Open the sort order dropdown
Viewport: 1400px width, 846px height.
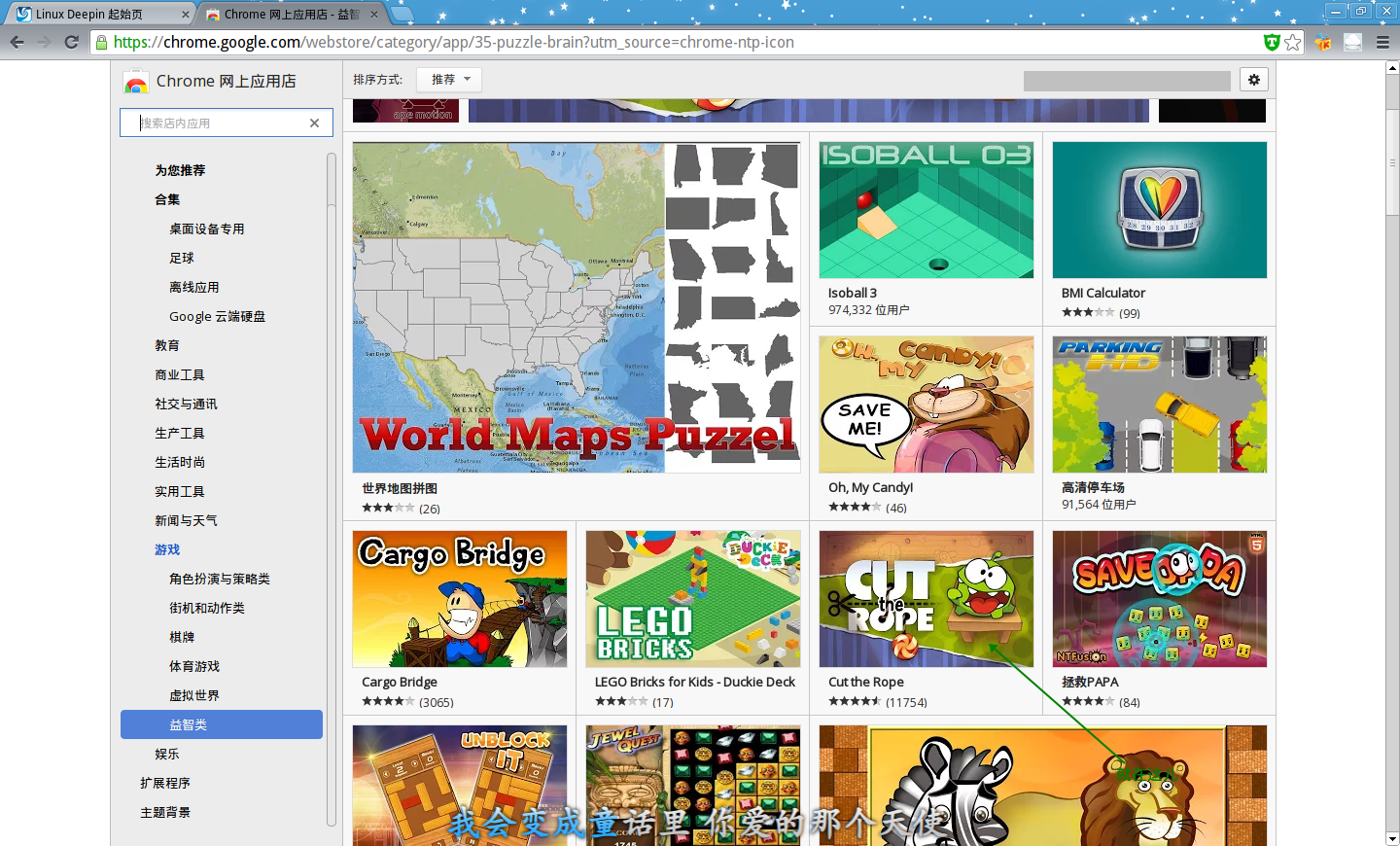[x=449, y=80]
